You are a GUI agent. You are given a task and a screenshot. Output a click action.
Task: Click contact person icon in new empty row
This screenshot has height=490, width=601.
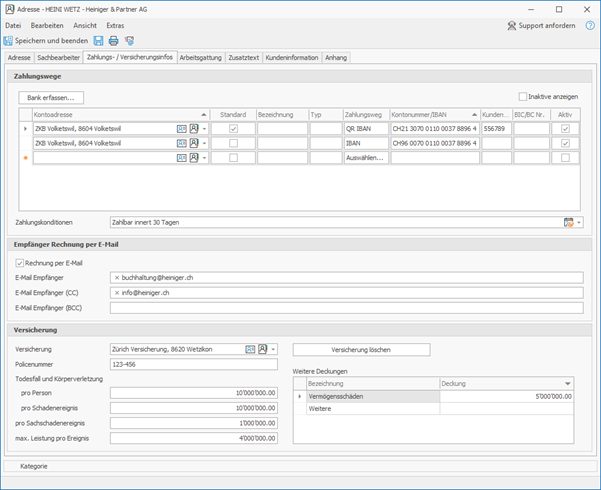(x=194, y=158)
